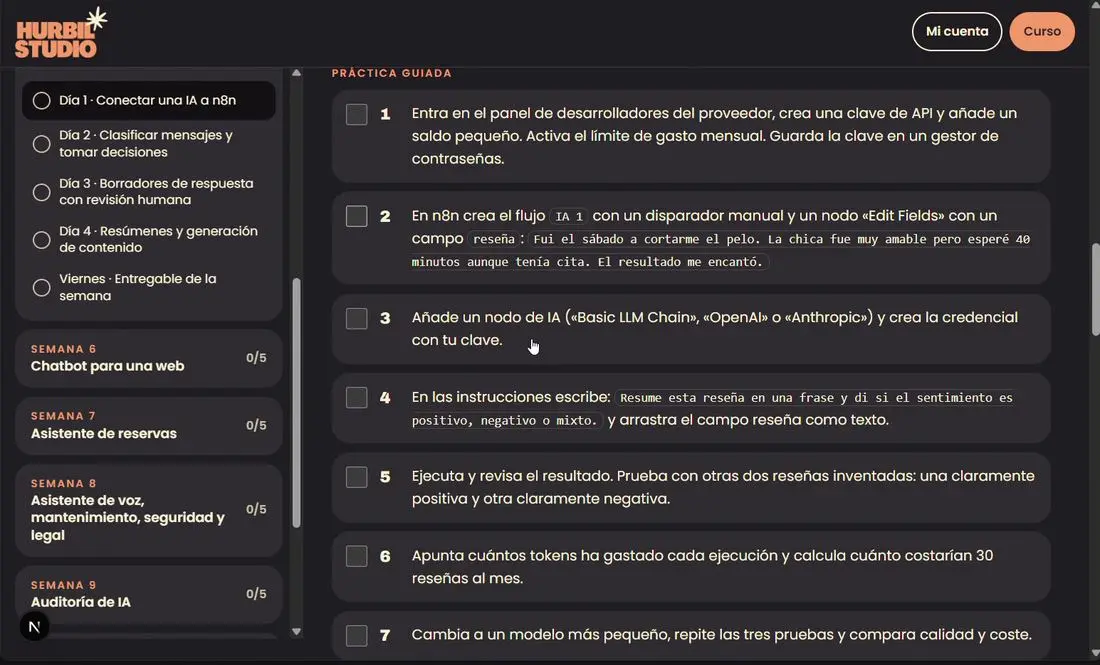1100x665 pixels.
Task: Click the sidebar scroll up arrow
Action: point(296,73)
